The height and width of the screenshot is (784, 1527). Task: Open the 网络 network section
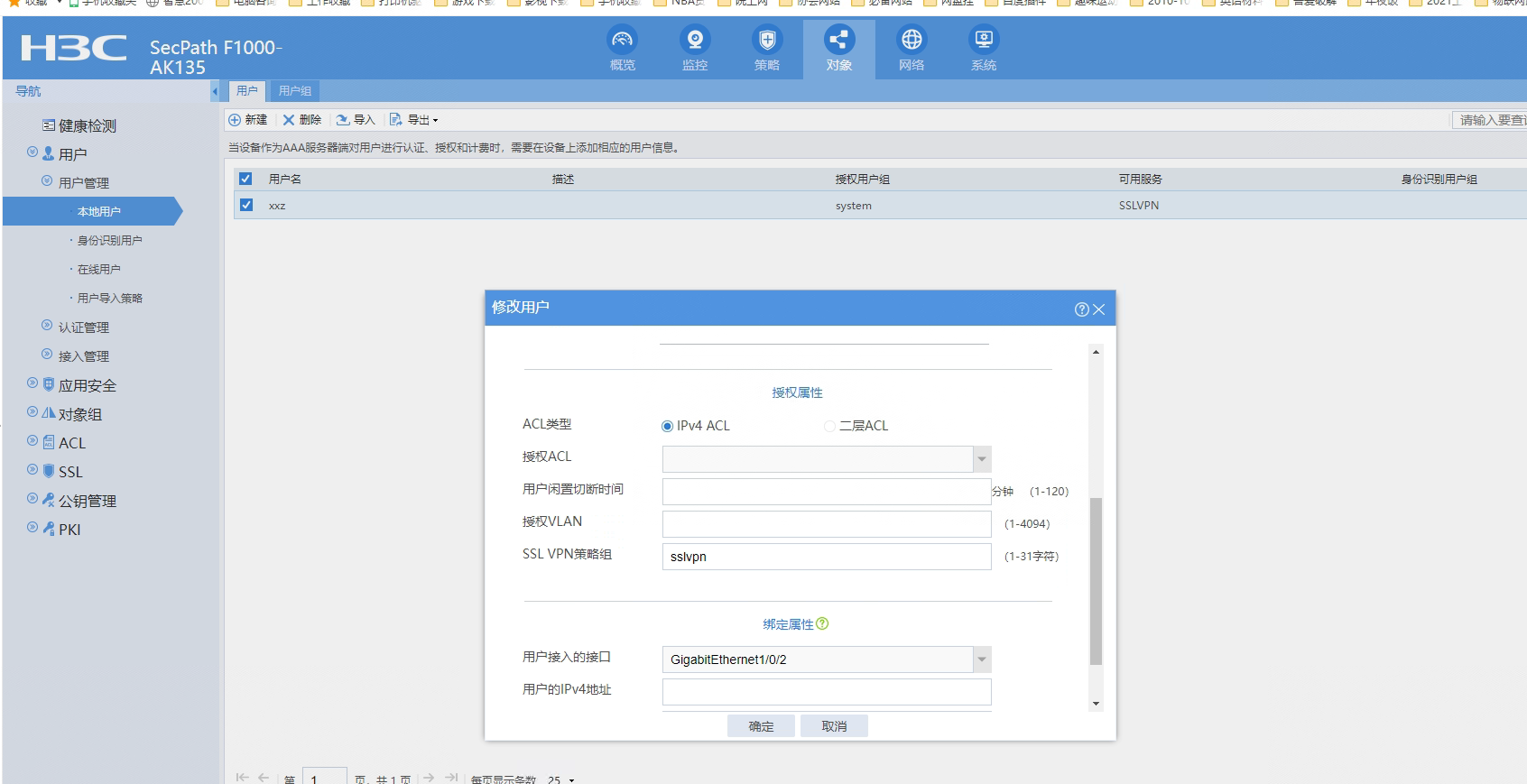click(x=912, y=50)
